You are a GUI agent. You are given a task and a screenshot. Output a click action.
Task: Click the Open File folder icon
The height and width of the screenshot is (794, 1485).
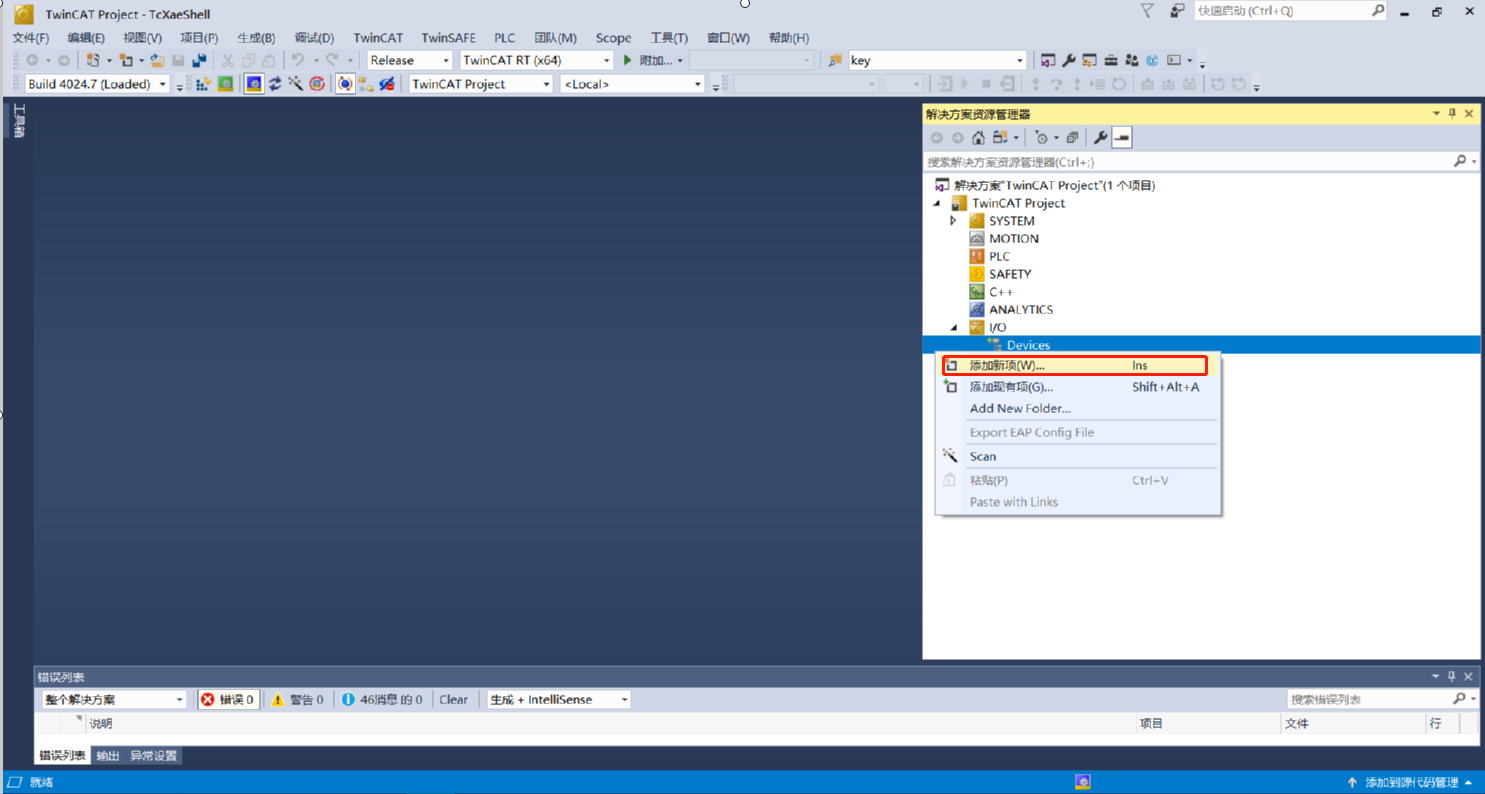(157, 60)
